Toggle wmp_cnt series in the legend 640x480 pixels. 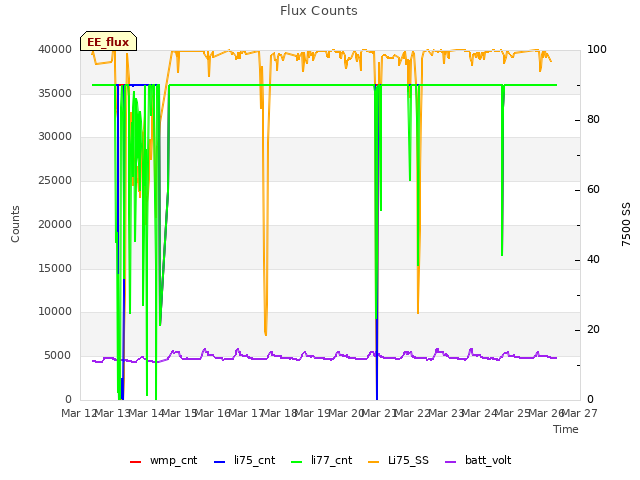(x=163, y=460)
